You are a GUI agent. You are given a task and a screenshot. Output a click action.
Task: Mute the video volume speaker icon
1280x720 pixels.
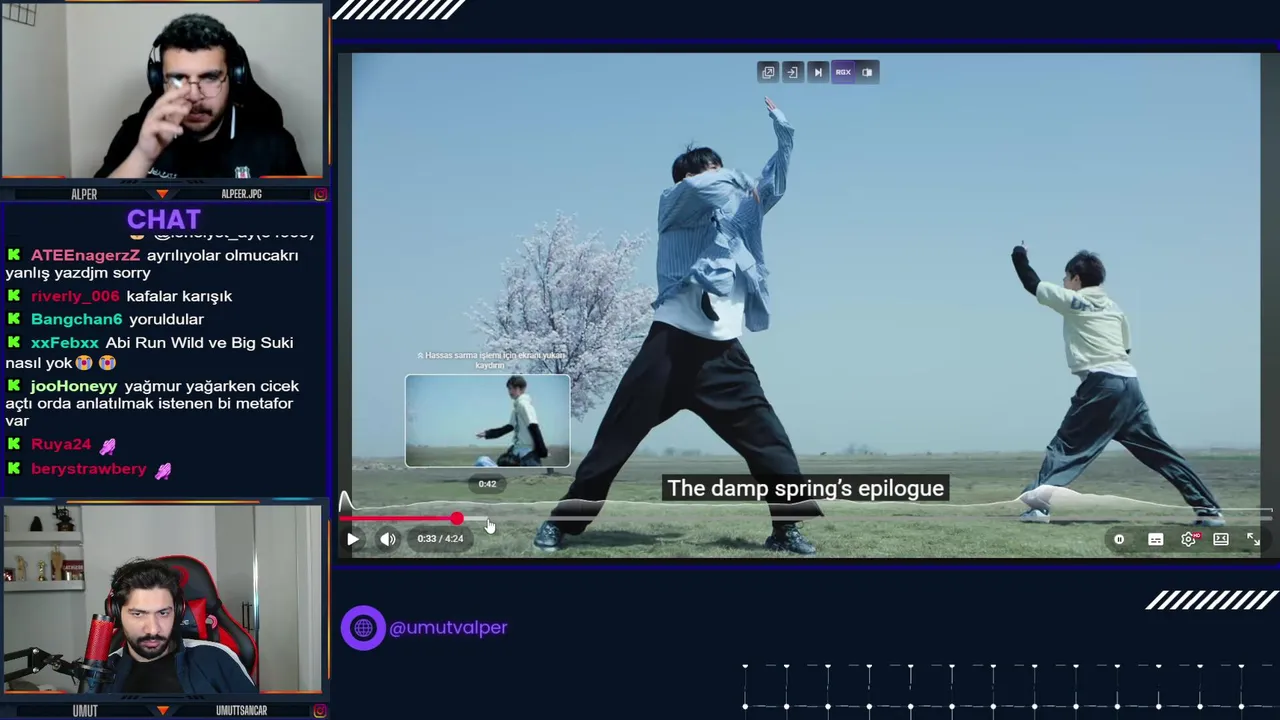pyautogui.click(x=388, y=539)
